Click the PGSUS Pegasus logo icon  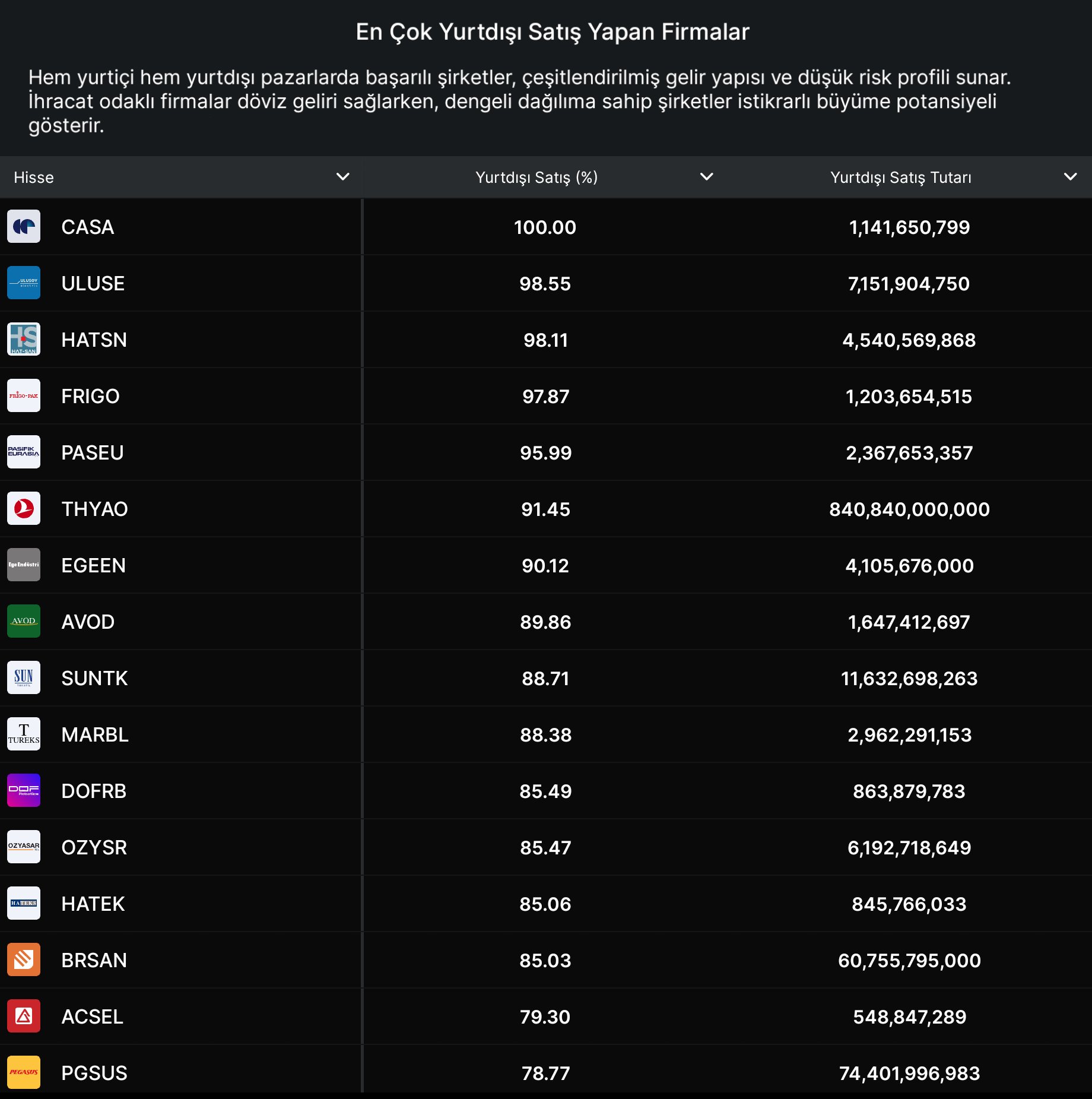coord(24,1072)
